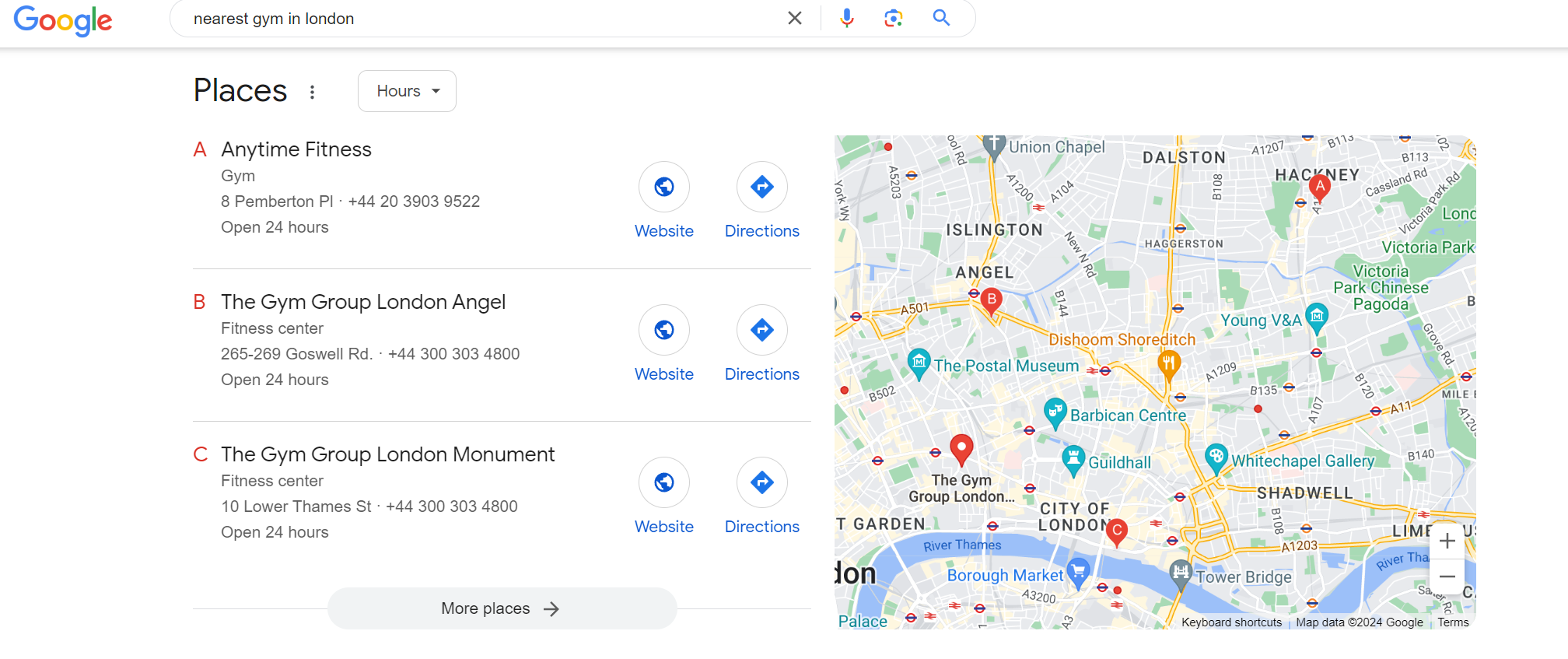Screen dimensions: 1568x659
Task: Click into the search query field
Action: coord(482,19)
